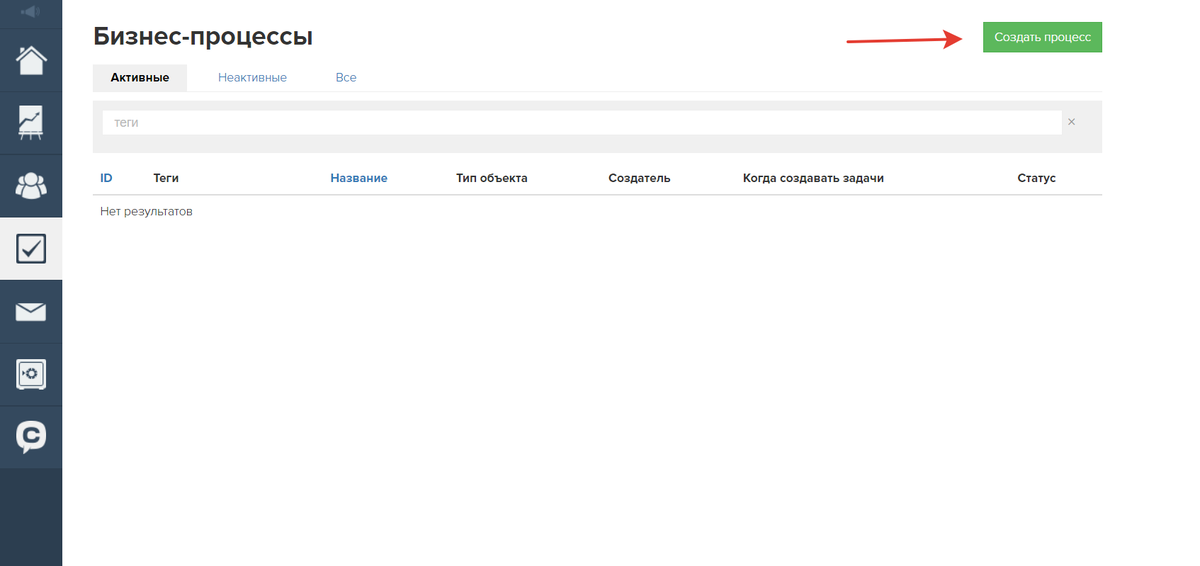Sort by the ID column header
This screenshot has width=1200, height=566.
[106, 178]
